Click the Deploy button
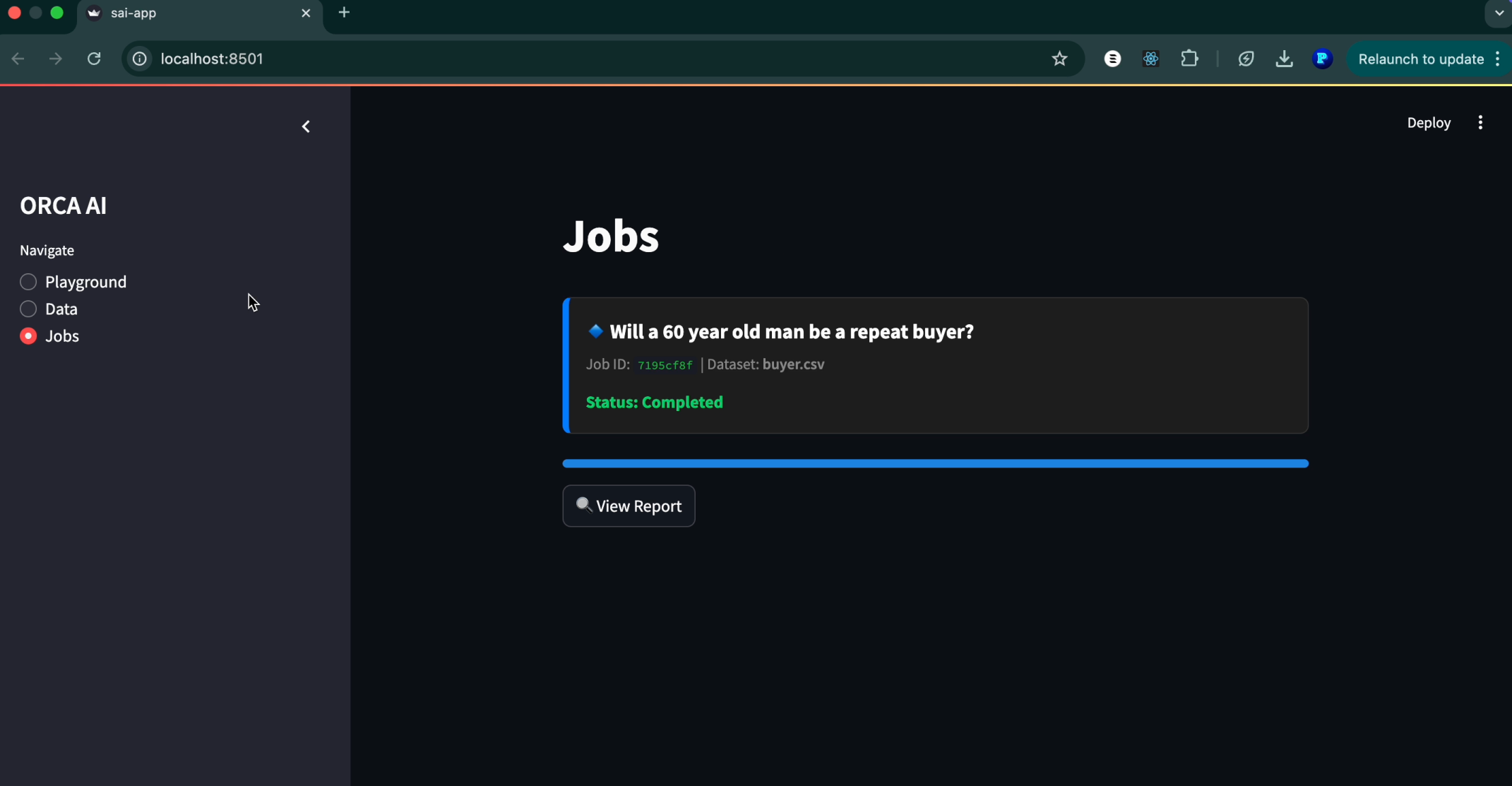The width and height of the screenshot is (1512, 786). pos(1428,123)
